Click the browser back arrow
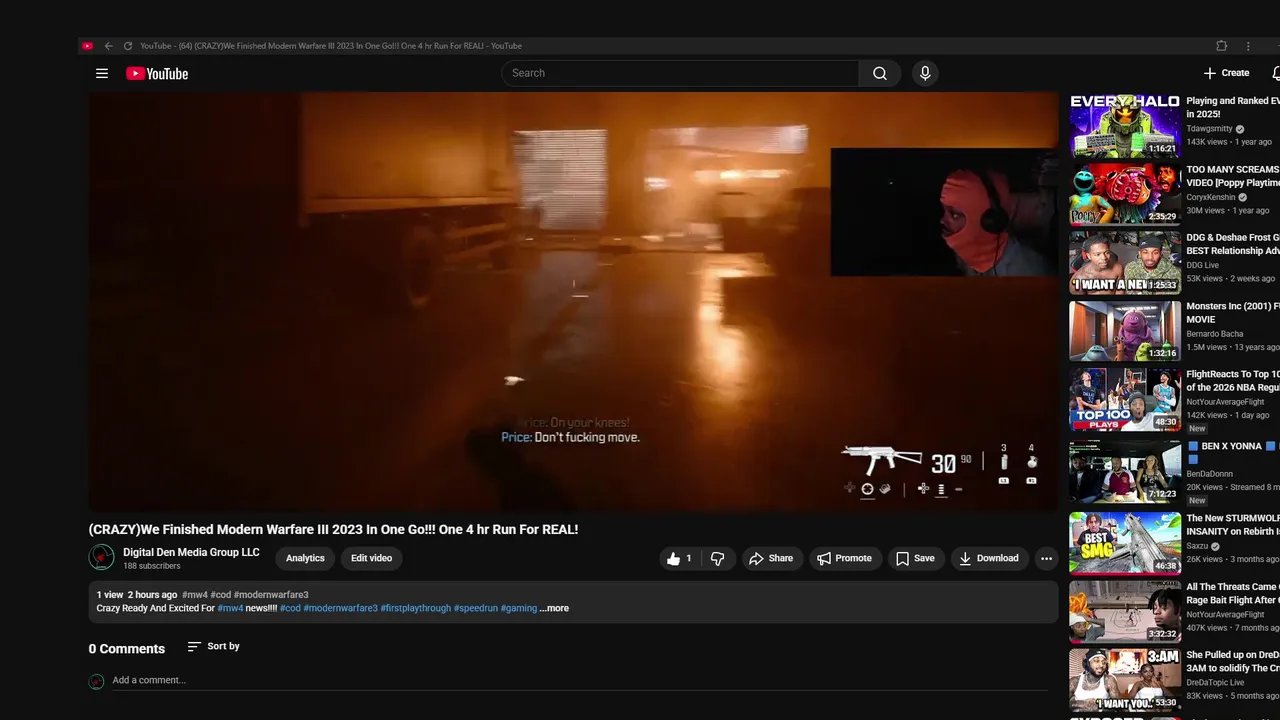The height and width of the screenshot is (720, 1280). coord(108,46)
